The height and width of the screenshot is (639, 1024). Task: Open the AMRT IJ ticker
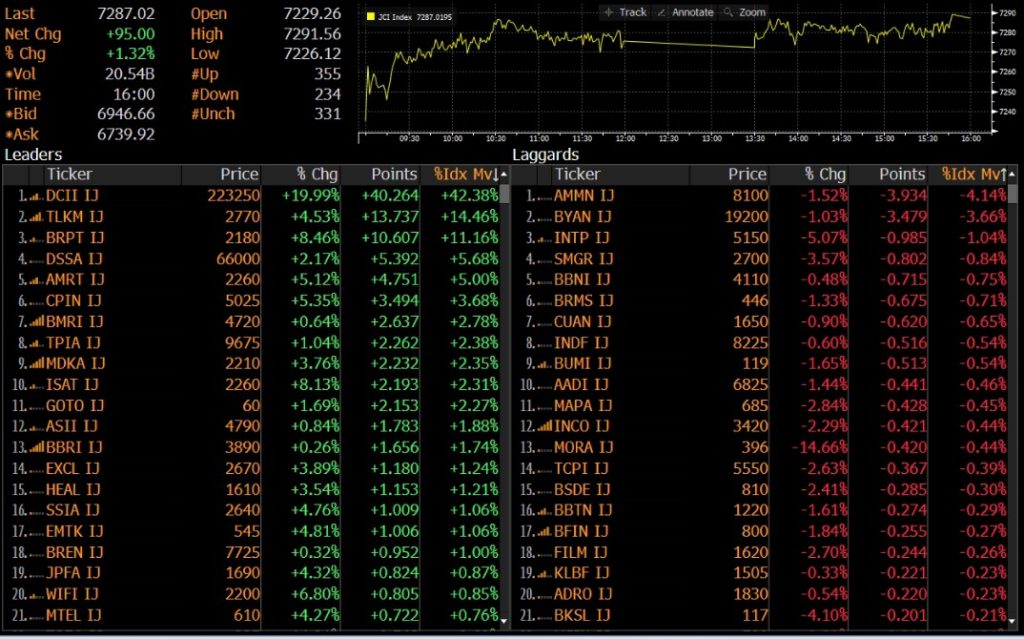tap(75, 280)
